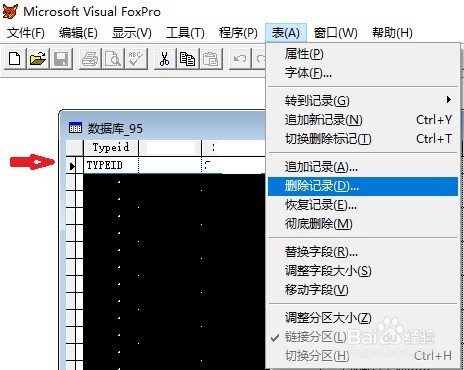
Task: Open the 显示(V) menu
Action: point(132,33)
